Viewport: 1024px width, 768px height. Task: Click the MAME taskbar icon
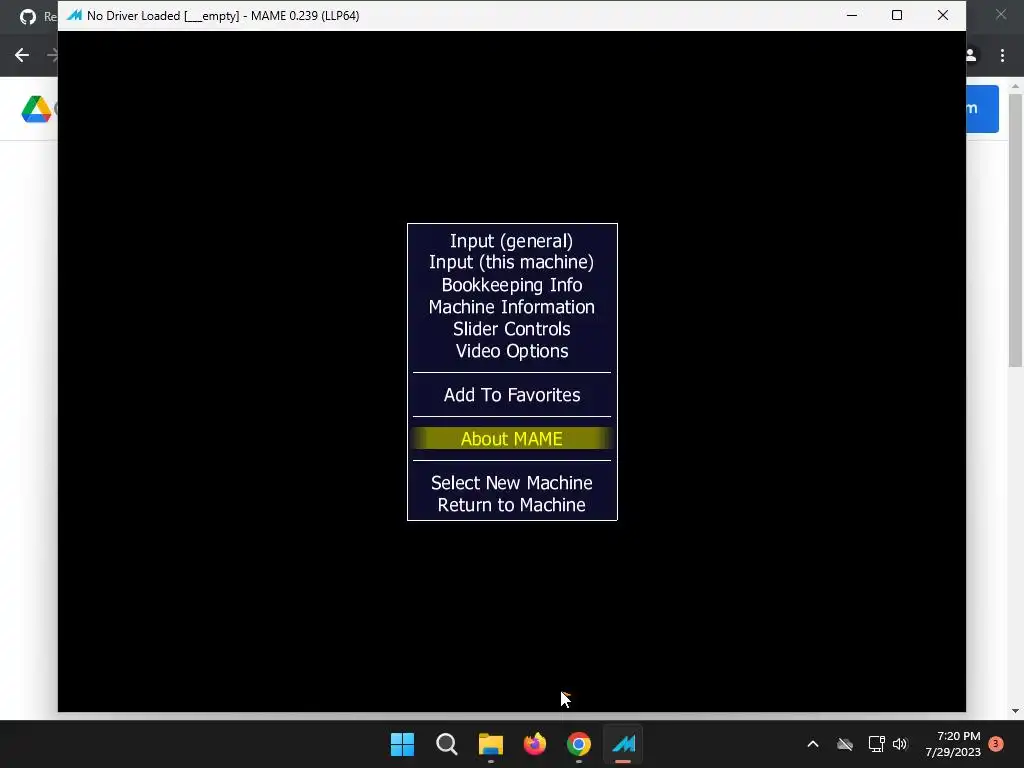pyautogui.click(x=623, y=744)
